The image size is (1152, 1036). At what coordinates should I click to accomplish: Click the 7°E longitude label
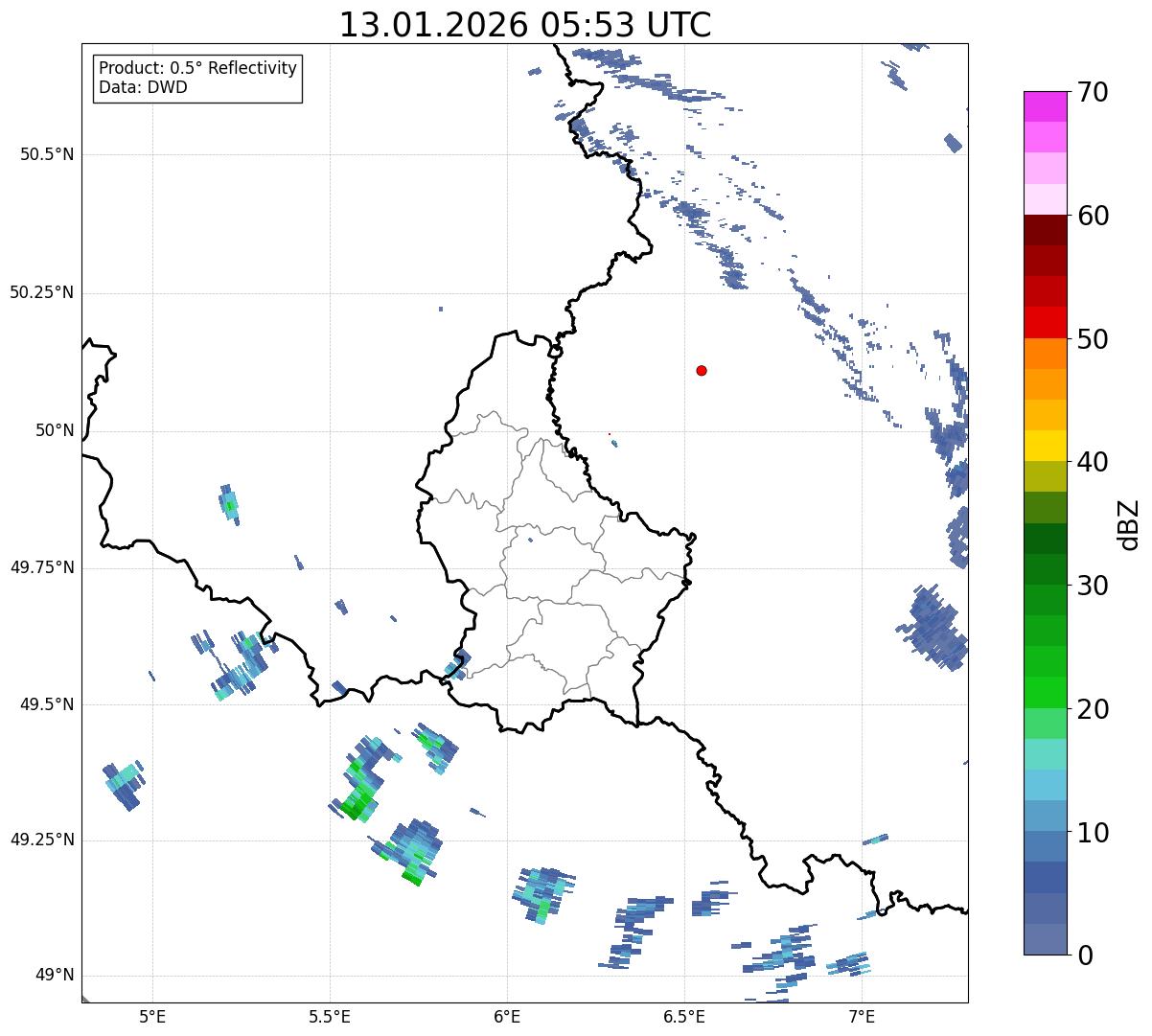click(x=862, y=1016)
